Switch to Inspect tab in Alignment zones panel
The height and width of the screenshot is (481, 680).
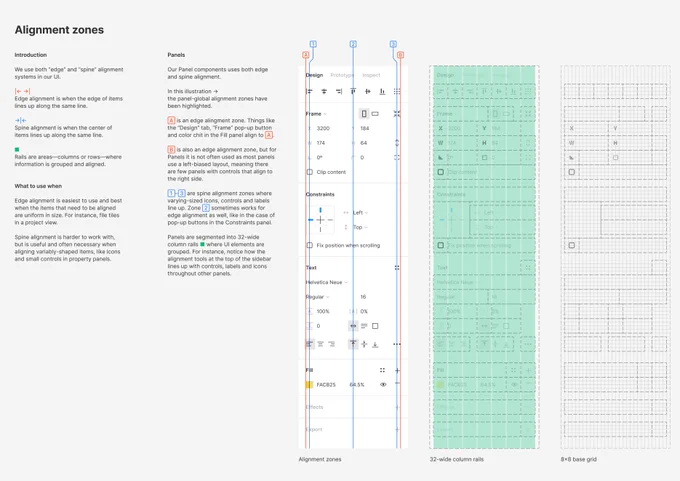pyautogui.click(x=371, y=75)
